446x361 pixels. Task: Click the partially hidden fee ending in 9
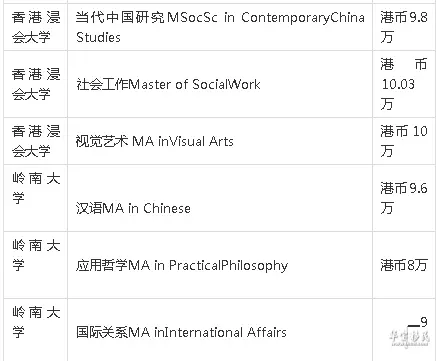418,322
